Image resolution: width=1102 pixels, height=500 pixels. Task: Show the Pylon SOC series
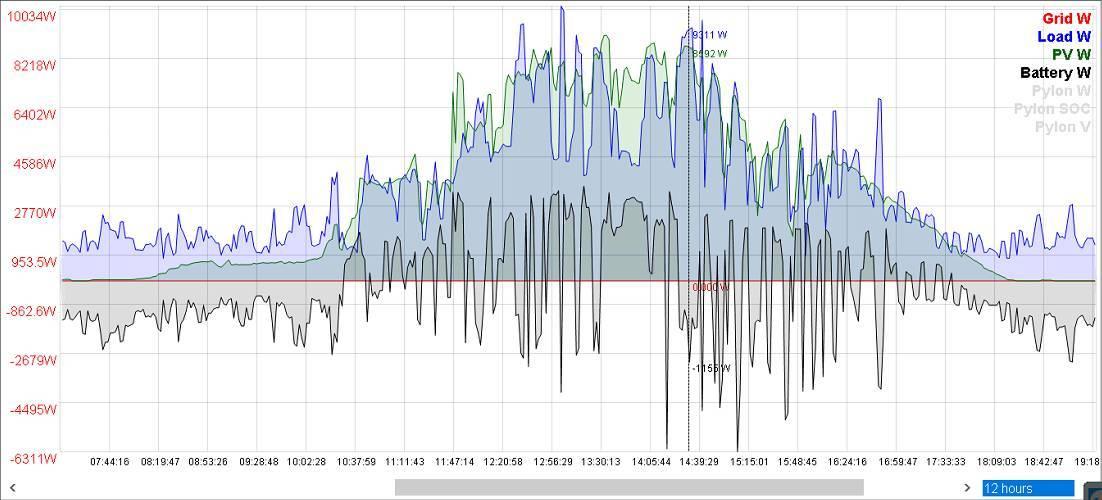coord(1052,109)
